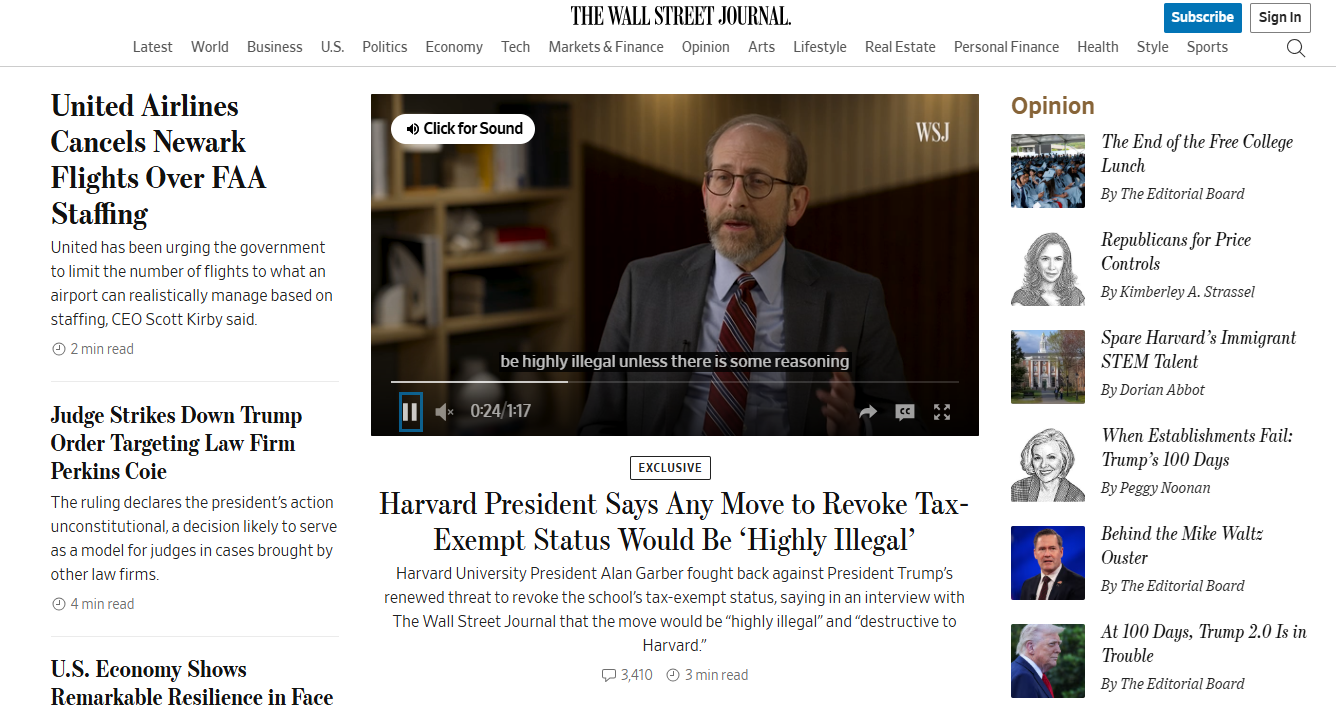Open the Tech navigation item

516,47
